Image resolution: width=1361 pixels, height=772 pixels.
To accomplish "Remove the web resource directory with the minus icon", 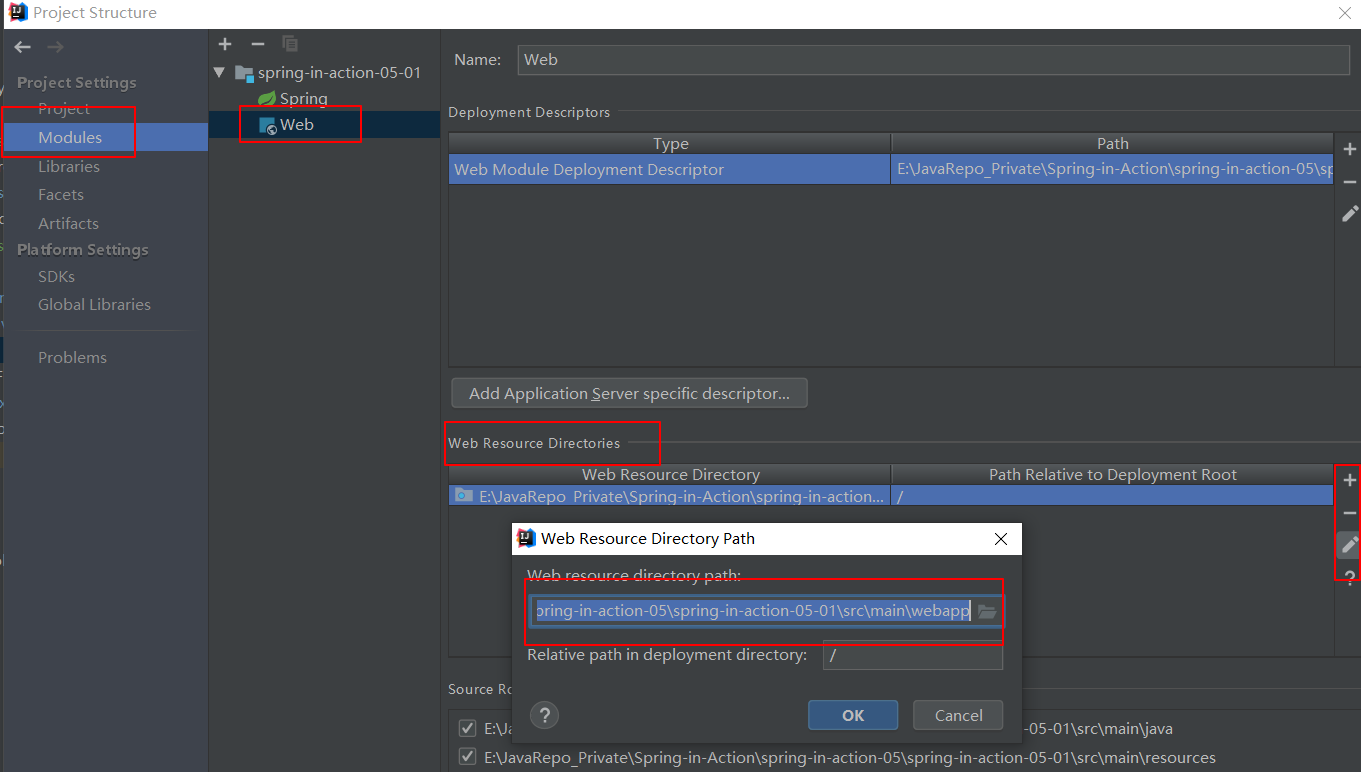I will click(x=1350, y=512).
